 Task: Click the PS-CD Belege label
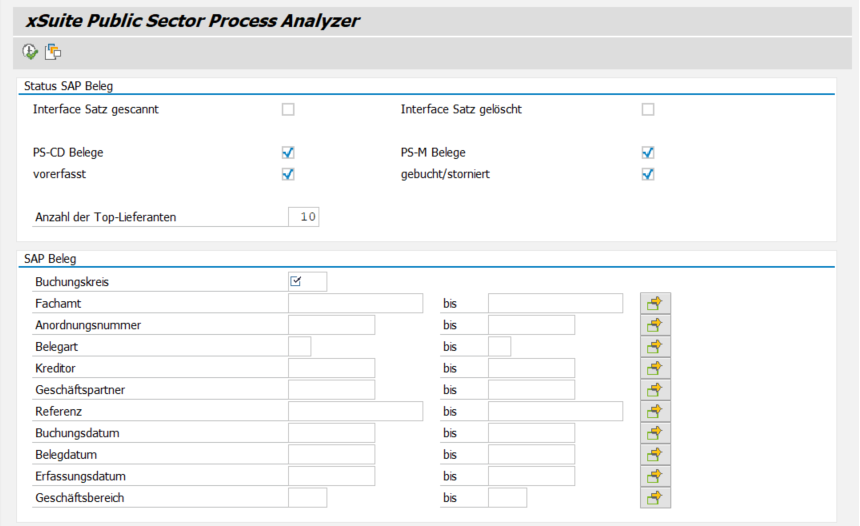68,152
